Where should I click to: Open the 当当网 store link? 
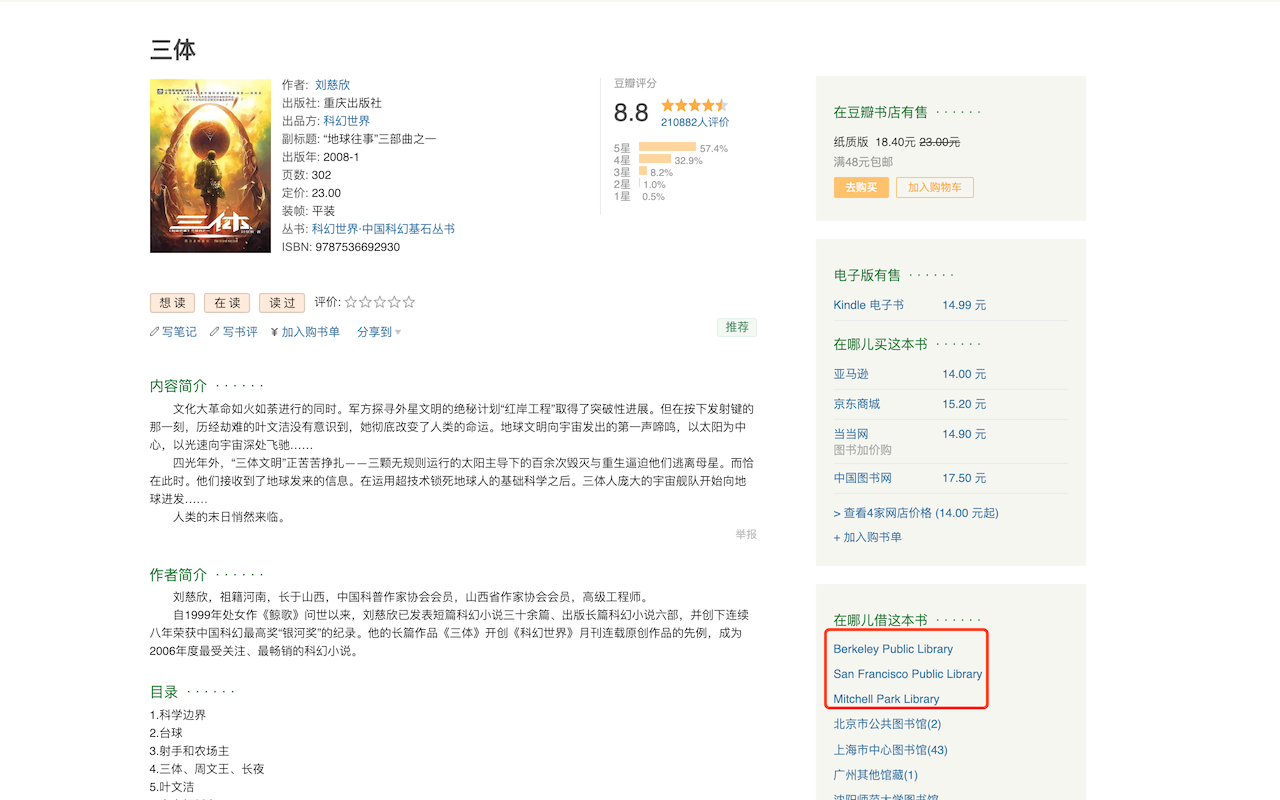(851, 434)
